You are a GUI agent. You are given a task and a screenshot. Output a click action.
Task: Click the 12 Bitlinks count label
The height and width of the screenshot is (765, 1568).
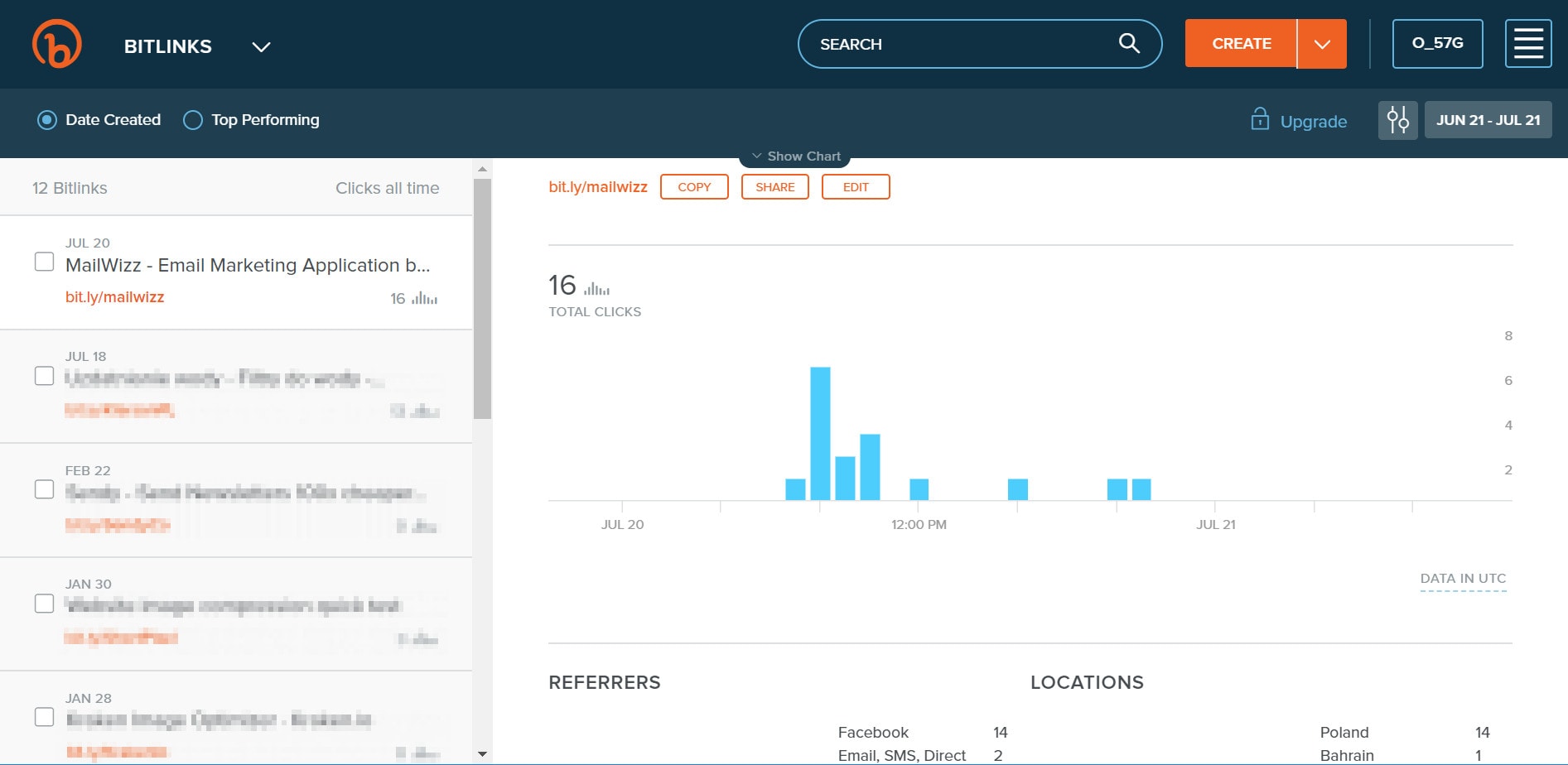(x=70, y=188)
